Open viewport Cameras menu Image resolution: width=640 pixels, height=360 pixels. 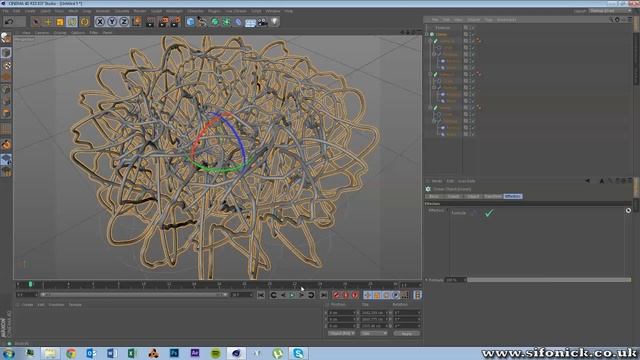[x=42, y=32]
